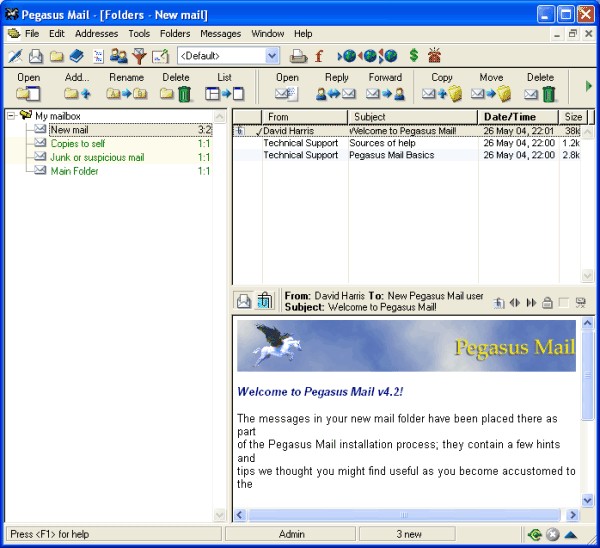The height and width of the screenshot is (548, 600).
Task: Click the Rename folder button
Action: pyautogui.click(x=126, y=86)
